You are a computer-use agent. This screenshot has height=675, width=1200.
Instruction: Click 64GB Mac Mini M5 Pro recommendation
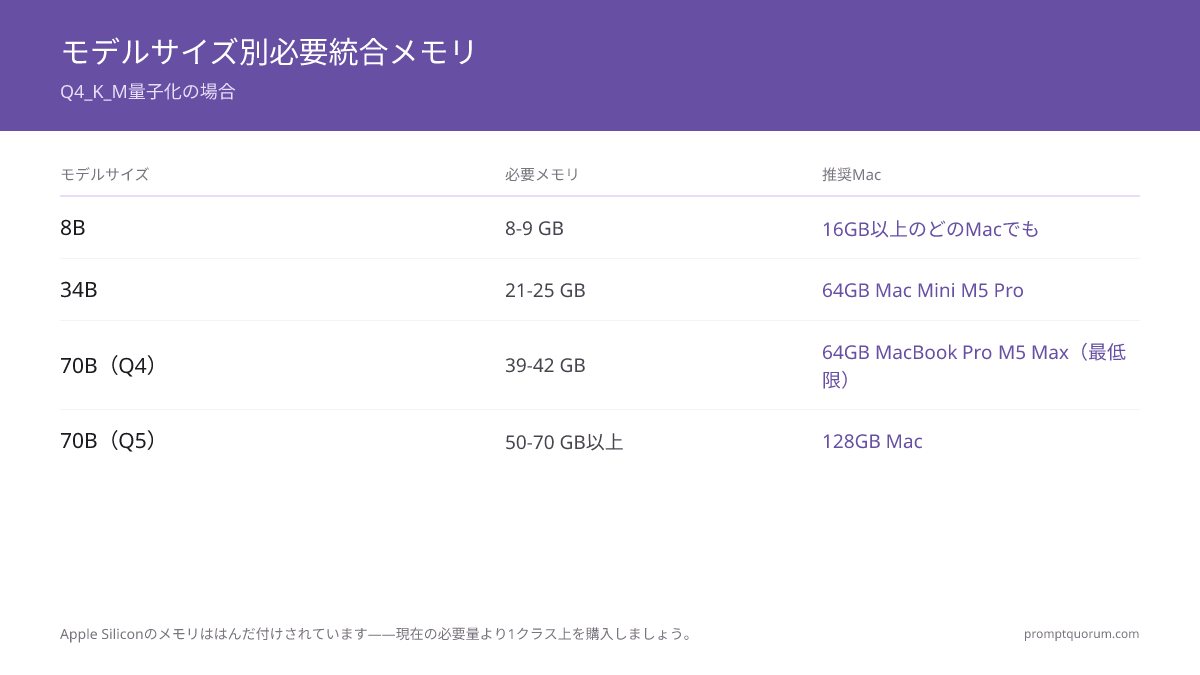click(x=923, y=290)
